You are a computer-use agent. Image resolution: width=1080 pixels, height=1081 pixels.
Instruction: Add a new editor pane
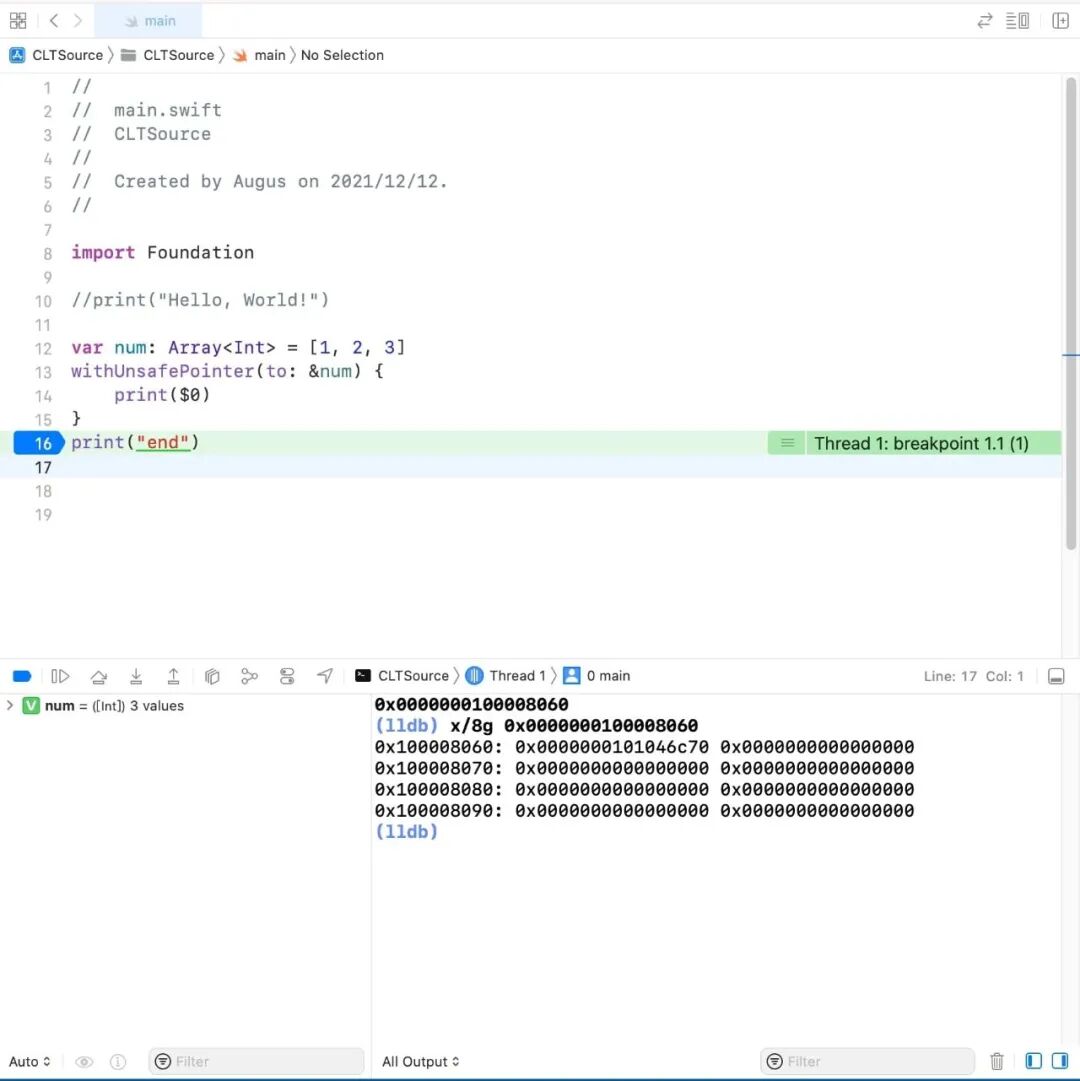pyautogui.click(x=1060, y=21)
